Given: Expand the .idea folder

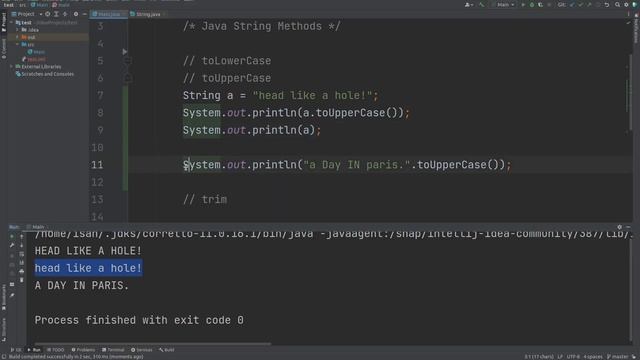Looking at the screenshot, I should pos(18,30).
